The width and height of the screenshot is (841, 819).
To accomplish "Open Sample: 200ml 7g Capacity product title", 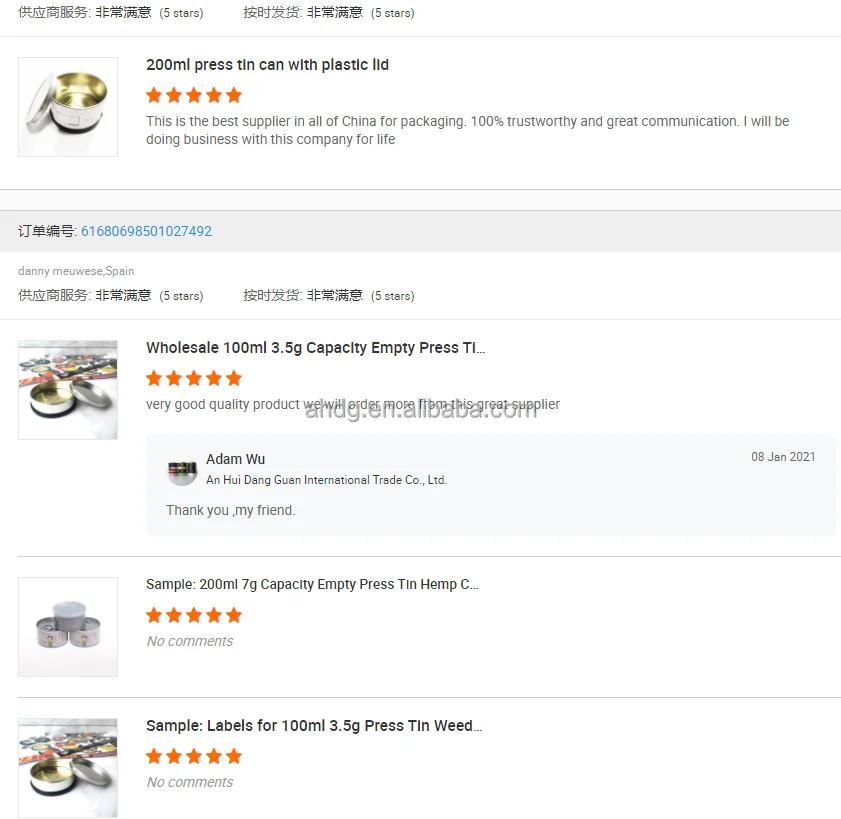I will click(x=312, y=584).
